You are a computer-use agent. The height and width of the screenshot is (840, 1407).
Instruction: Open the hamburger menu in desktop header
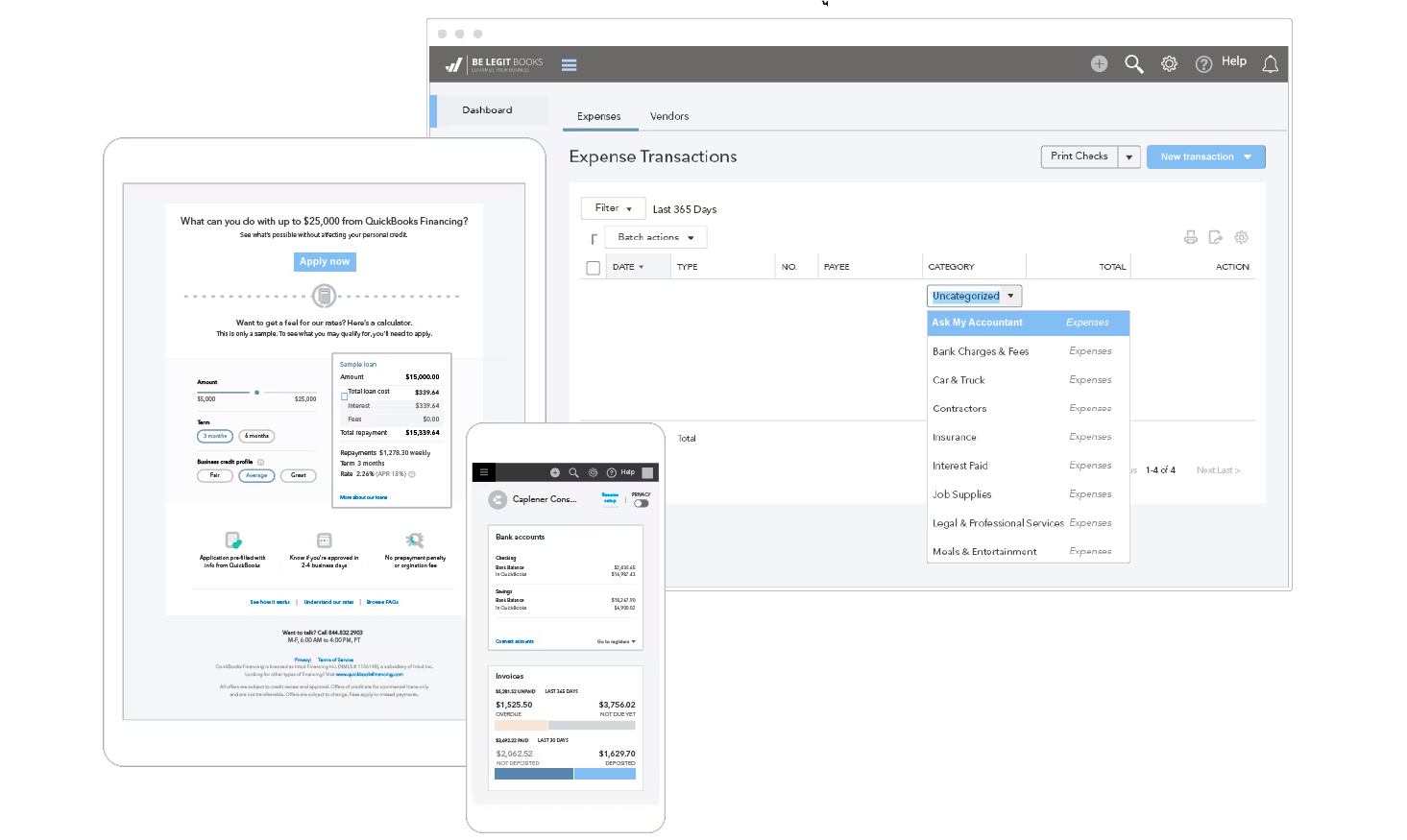click(x=569, y=65)
